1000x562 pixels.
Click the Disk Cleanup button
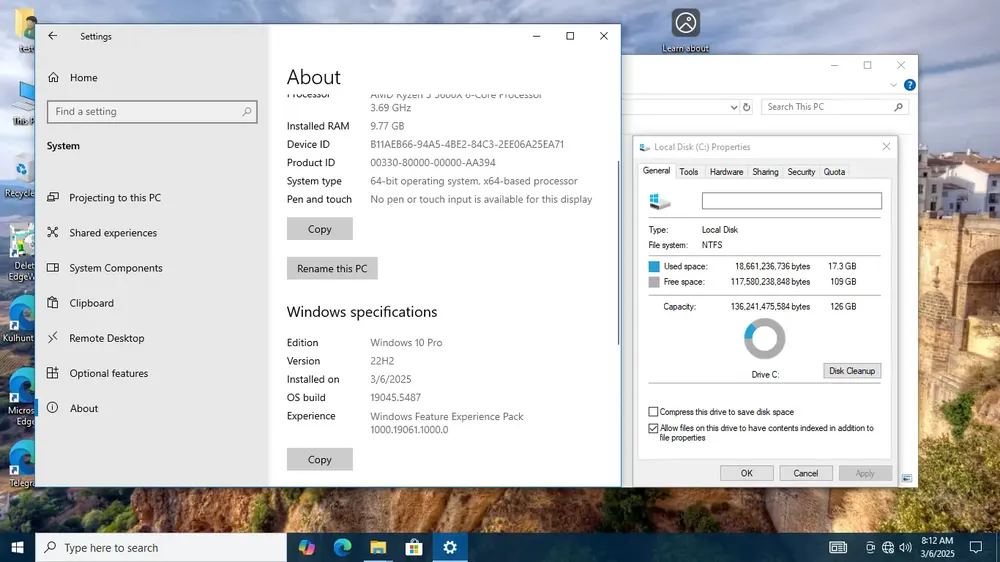(x=852, y=371)
